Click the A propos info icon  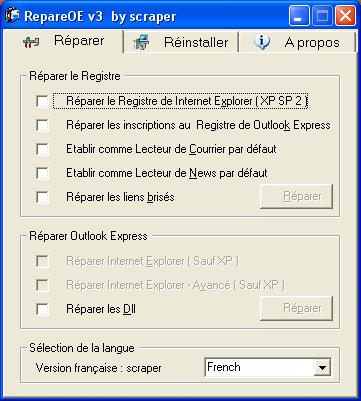click(x=262, y=42)
